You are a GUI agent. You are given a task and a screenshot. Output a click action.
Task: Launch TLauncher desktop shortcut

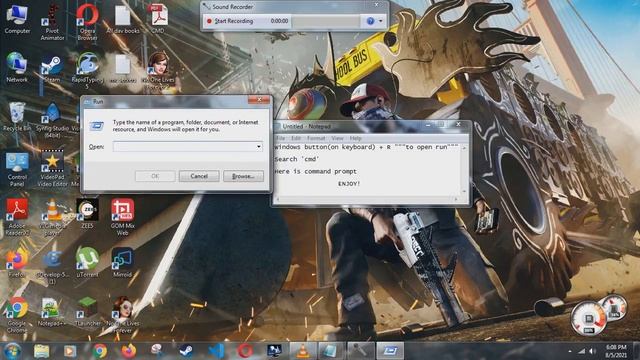coord(87,312)
